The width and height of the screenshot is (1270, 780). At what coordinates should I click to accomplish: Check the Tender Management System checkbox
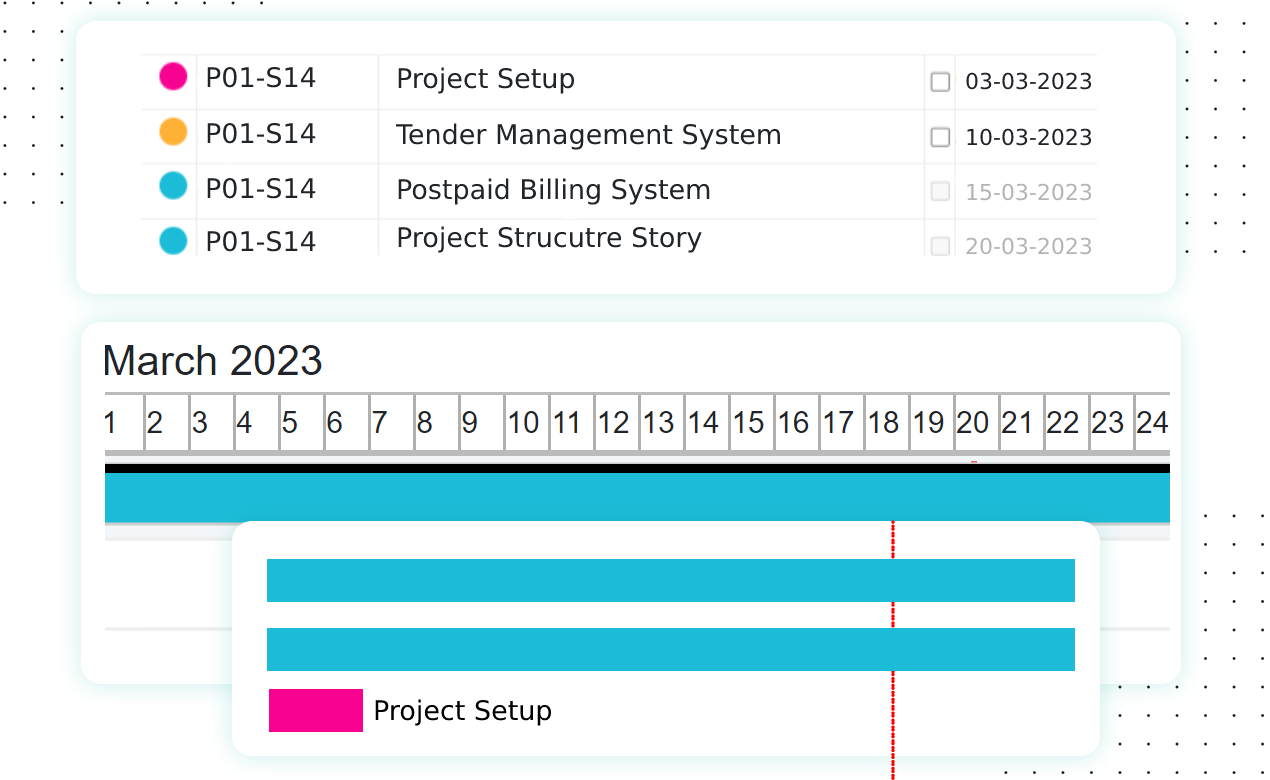[940, 137]
